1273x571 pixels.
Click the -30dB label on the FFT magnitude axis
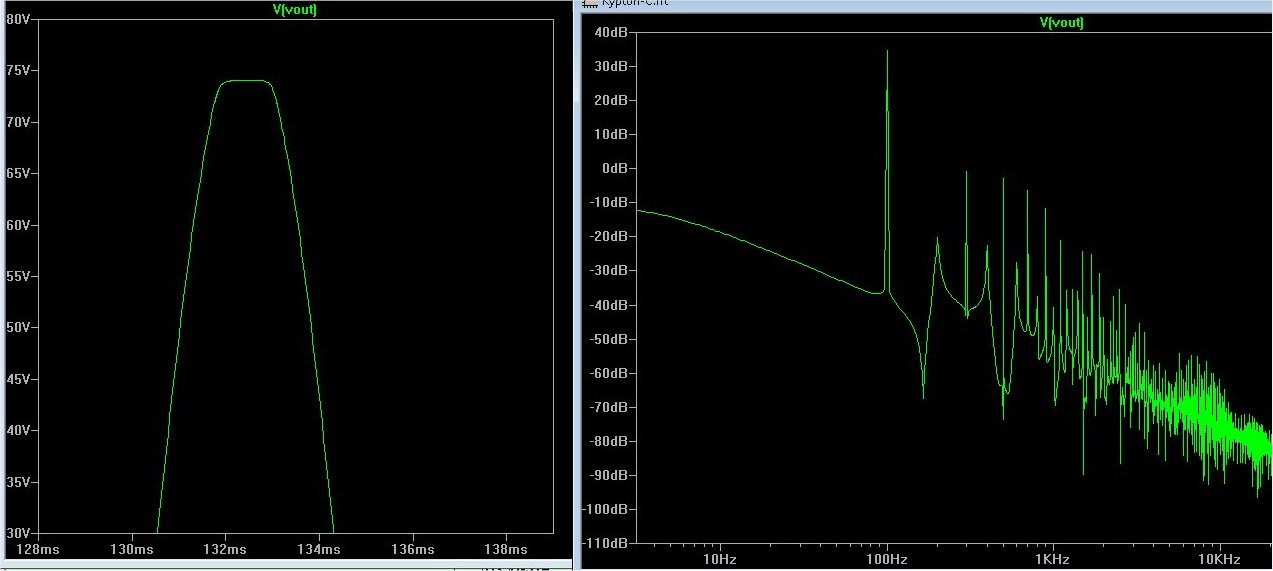[x=608, y=270]
